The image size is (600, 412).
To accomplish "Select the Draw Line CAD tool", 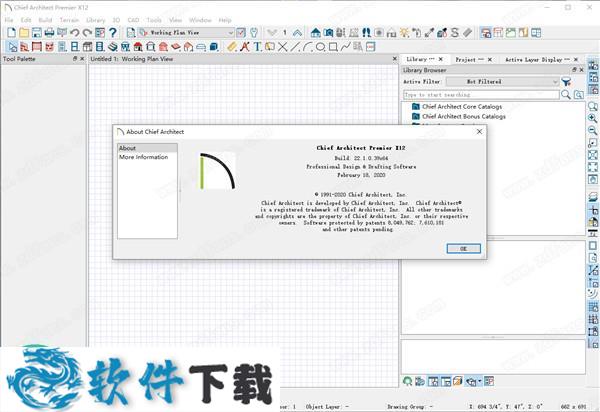I will click(295, 47).
